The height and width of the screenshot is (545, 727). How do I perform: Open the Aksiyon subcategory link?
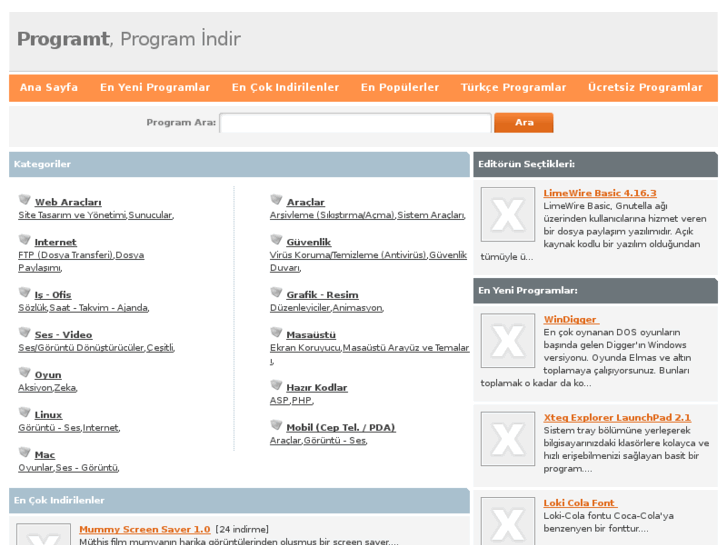point(35,388)
